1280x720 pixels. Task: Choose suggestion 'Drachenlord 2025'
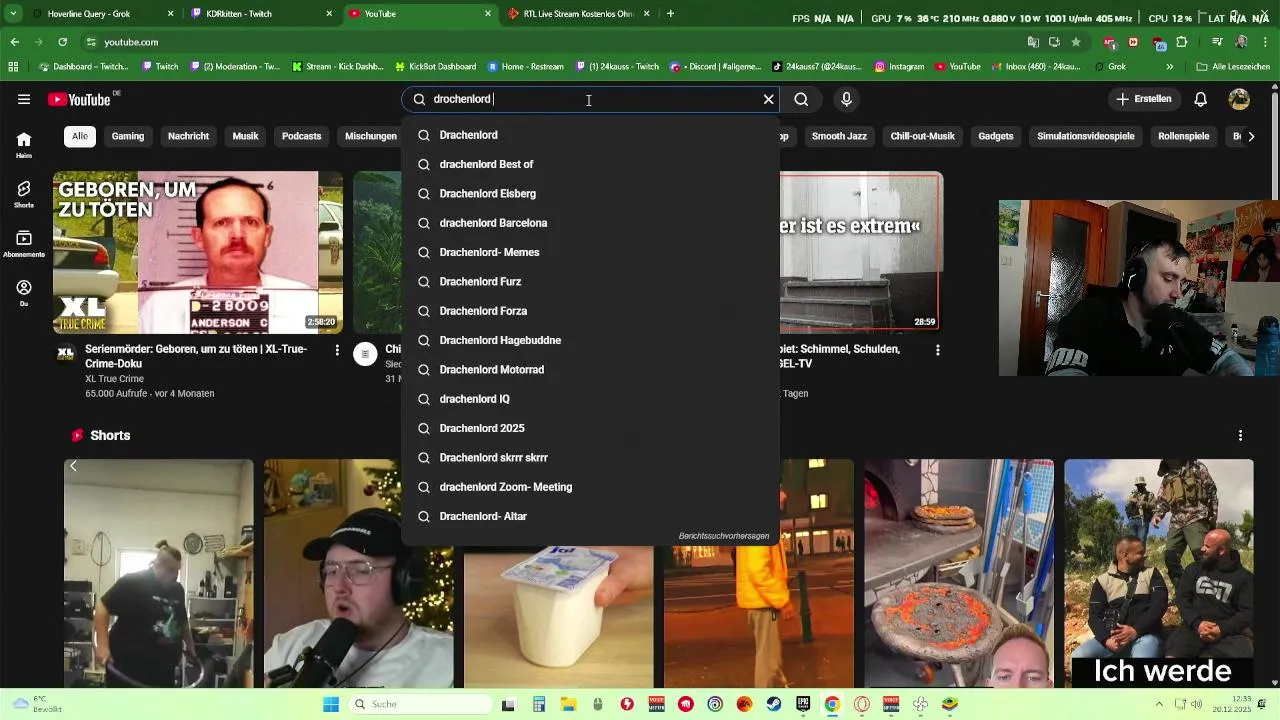[590, 428]
